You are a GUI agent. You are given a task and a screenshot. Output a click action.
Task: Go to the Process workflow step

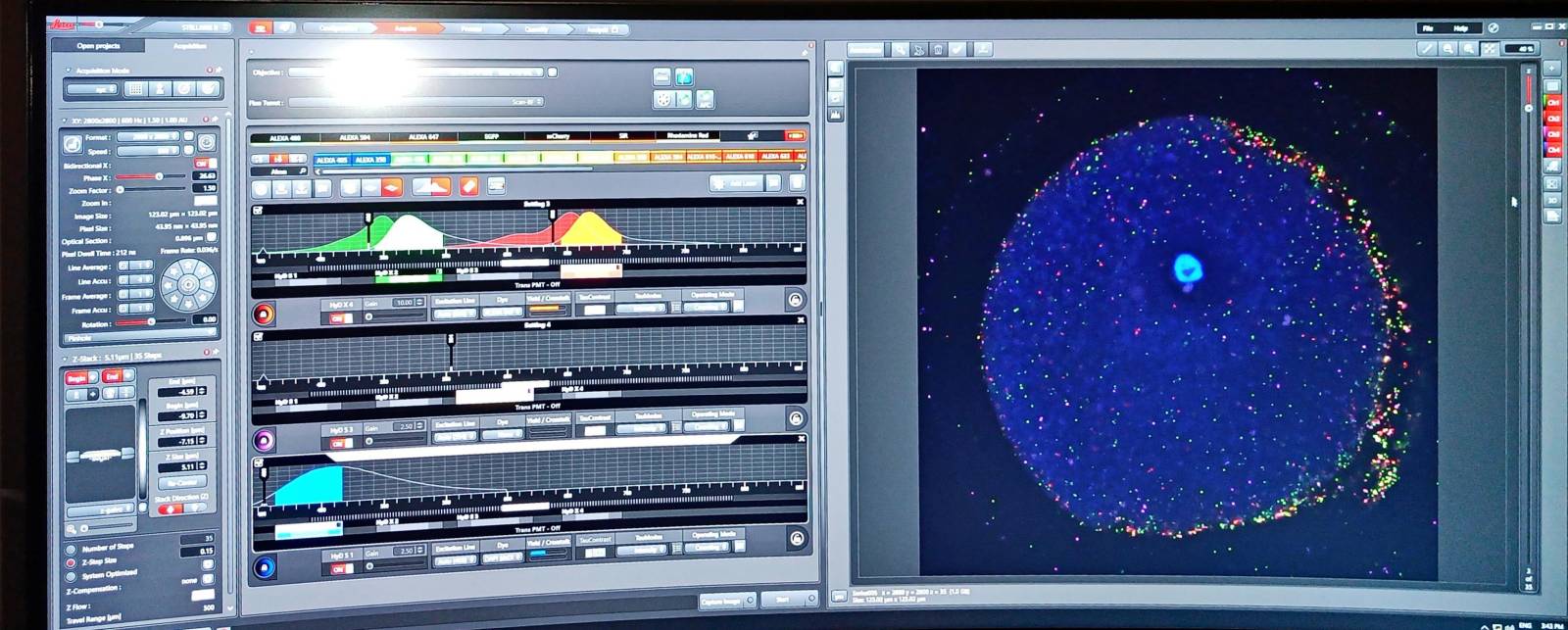tap(471, 29)
